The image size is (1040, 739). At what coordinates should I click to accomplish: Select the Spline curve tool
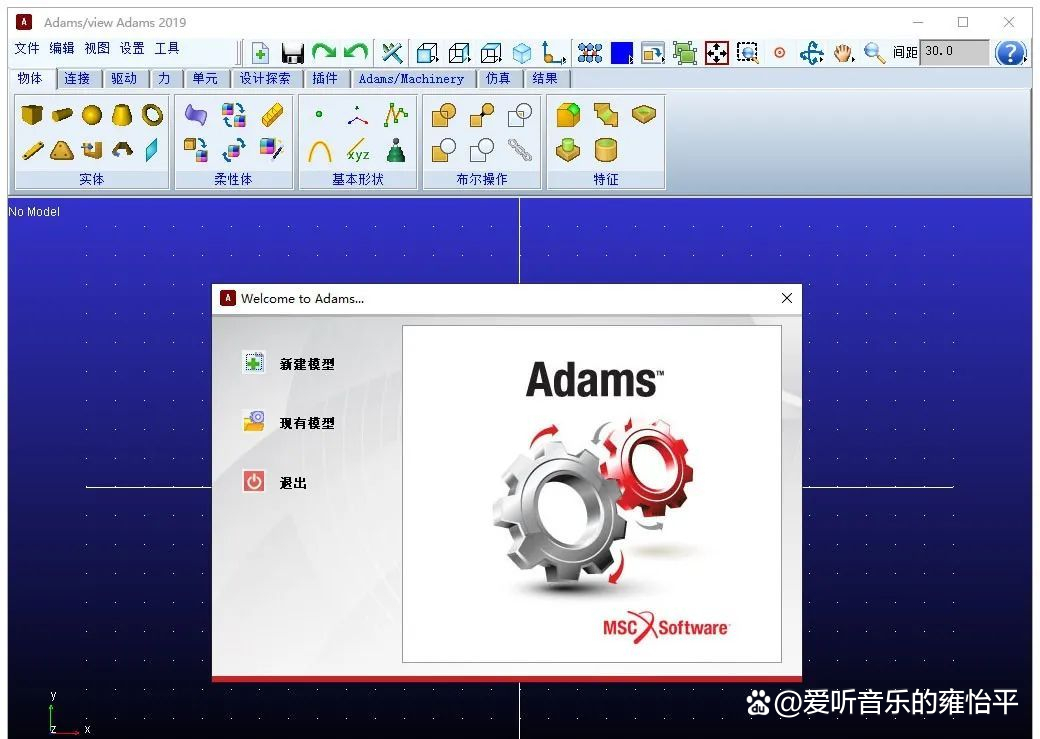[397, 112]
